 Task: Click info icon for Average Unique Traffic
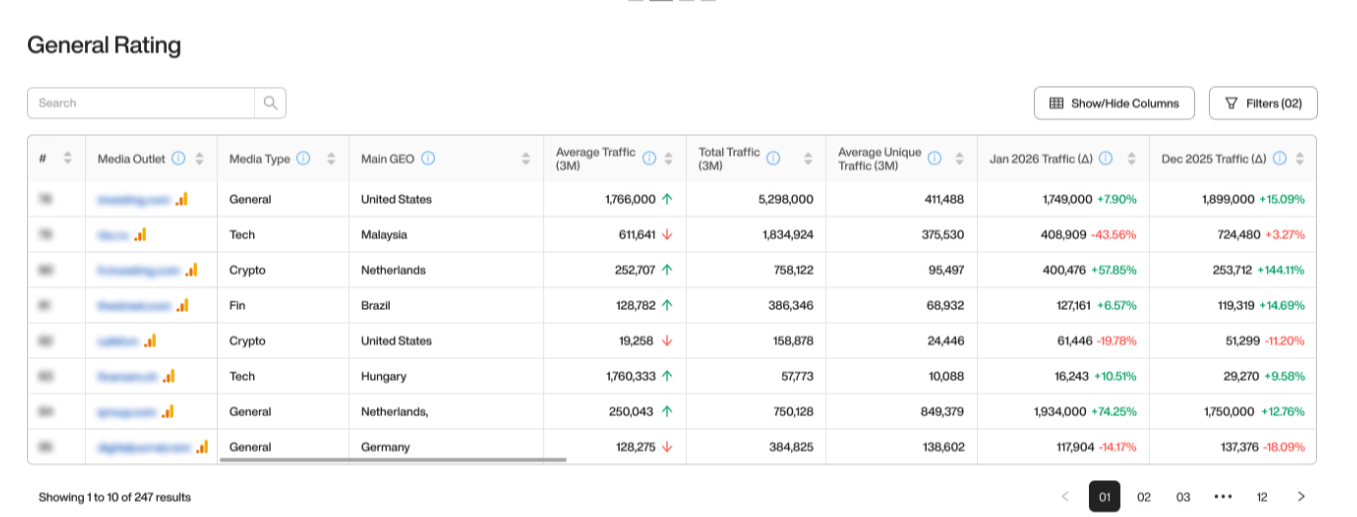click(x=934, y=158)
